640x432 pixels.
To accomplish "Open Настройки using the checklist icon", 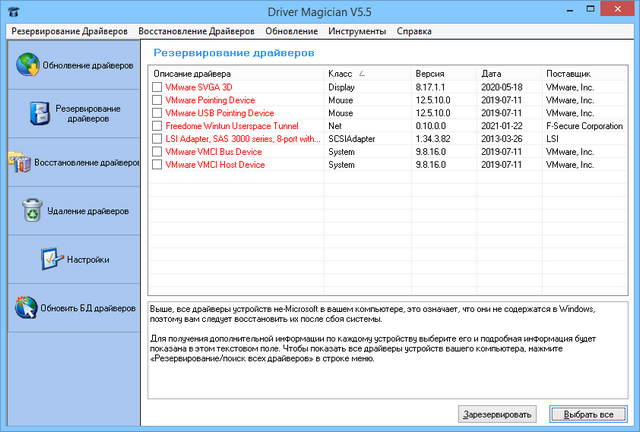I will pyautogui.click(x=52, y=259).
